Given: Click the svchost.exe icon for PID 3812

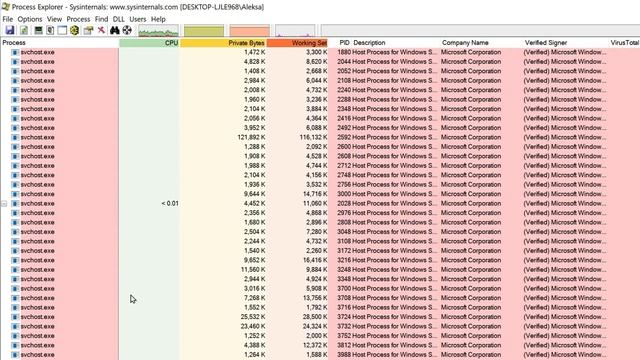Looking at the screenshot, I should pos(15,345).
